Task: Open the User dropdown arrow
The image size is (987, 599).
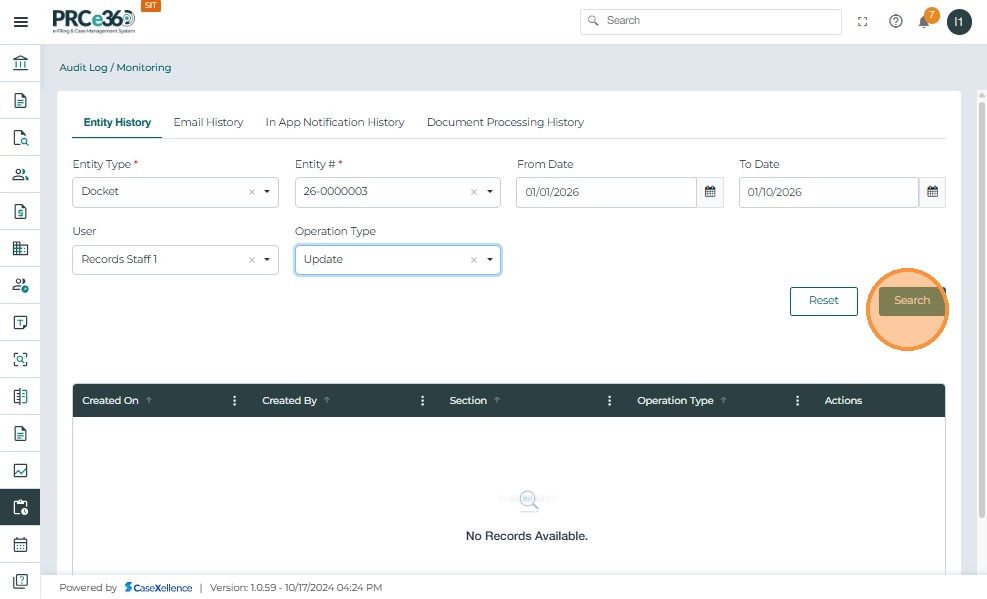Action: 268,260
